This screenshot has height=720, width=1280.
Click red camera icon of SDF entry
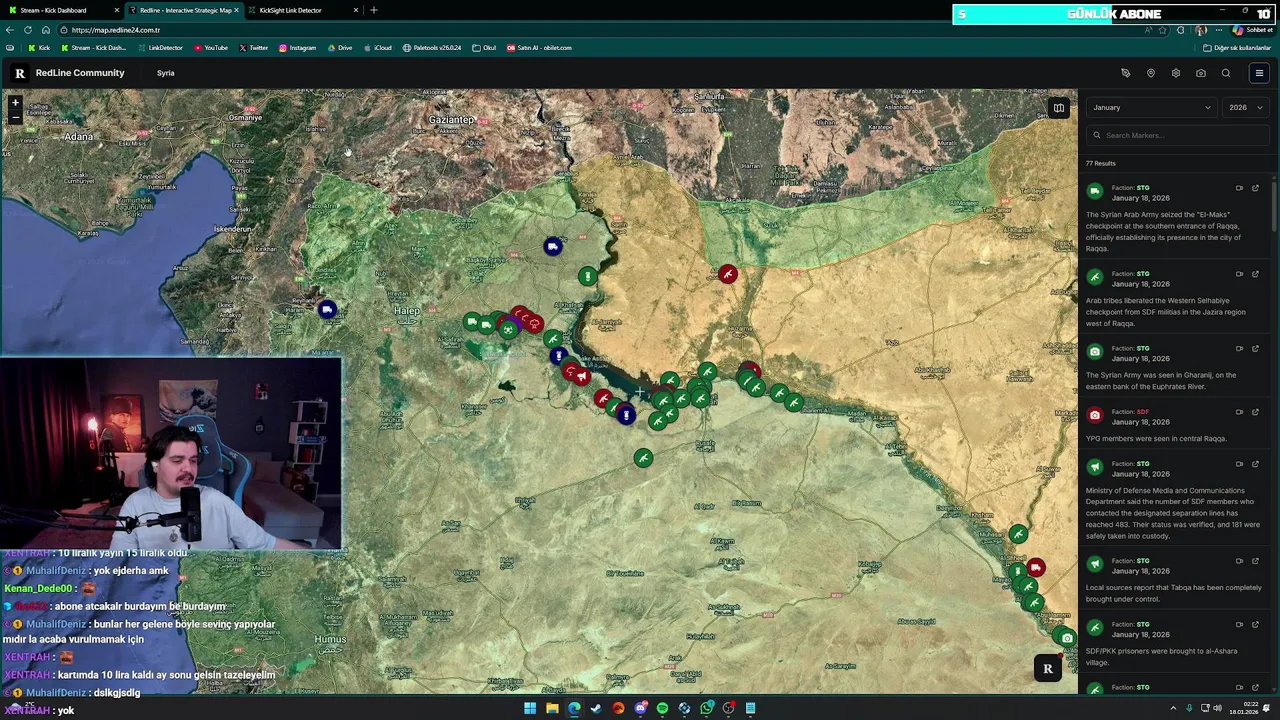click(1095, 416)
